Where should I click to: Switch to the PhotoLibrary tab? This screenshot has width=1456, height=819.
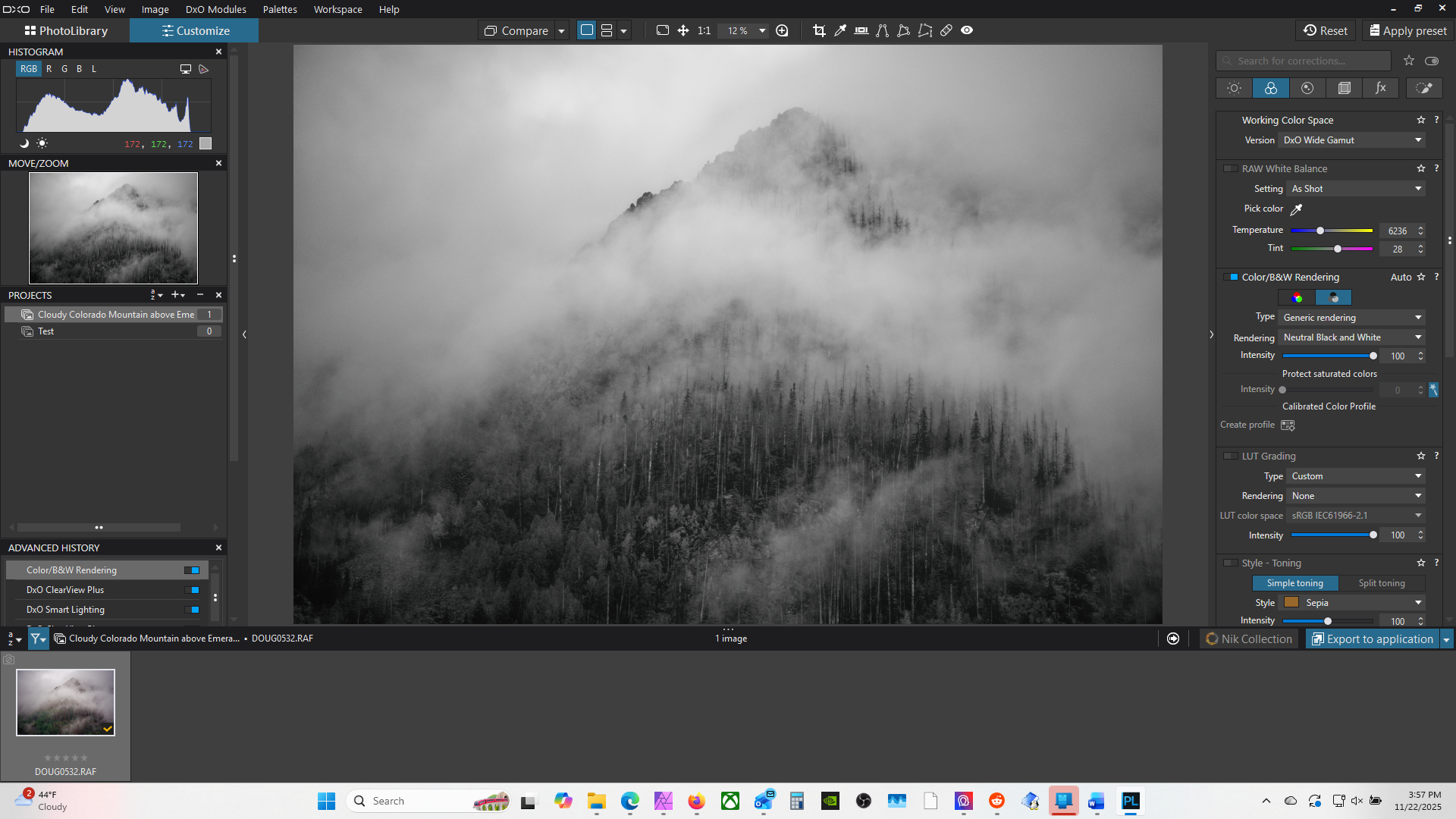(66, 31)
